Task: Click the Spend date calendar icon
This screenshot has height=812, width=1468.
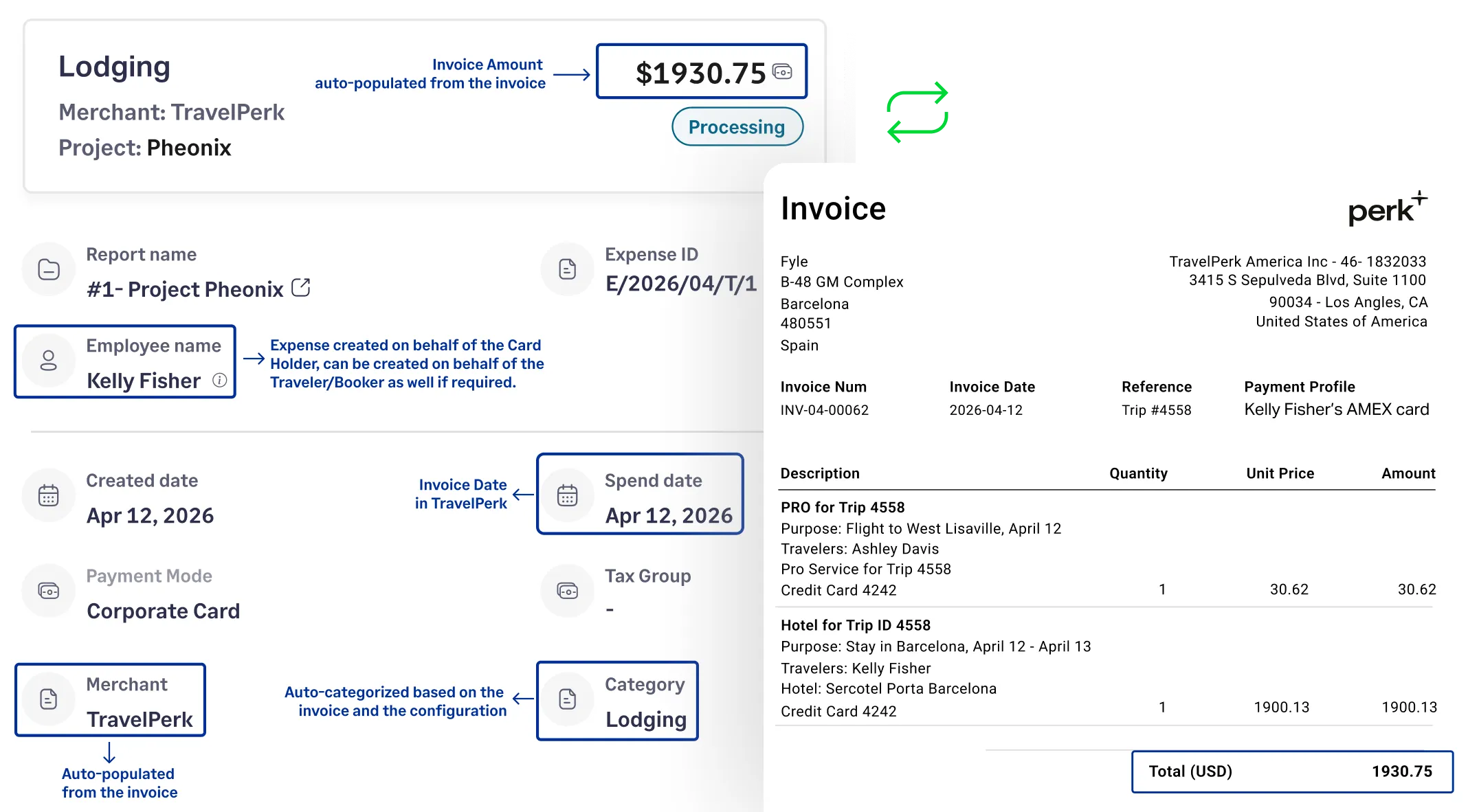Action: pos(567,495)
